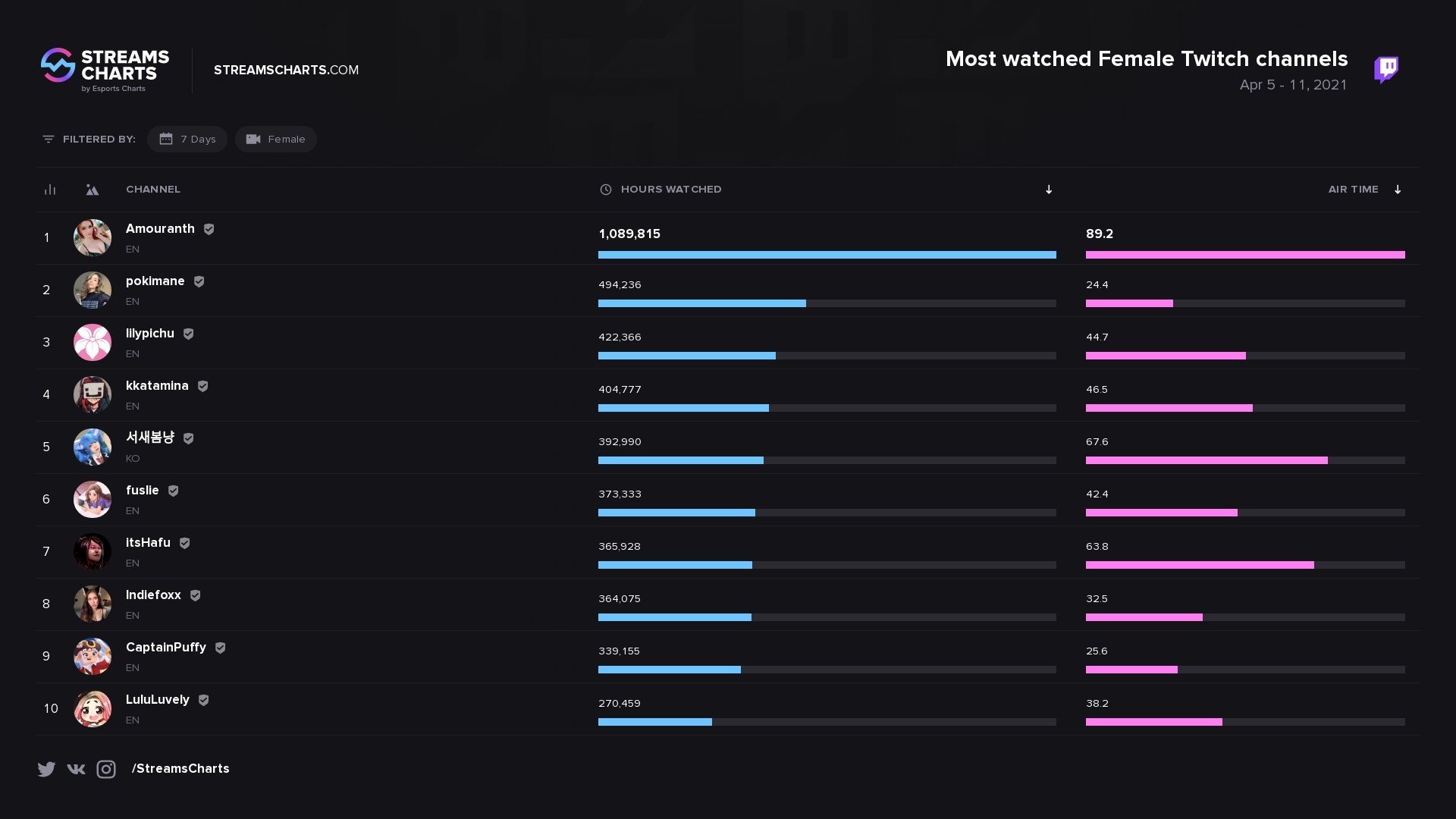The image size is (1456, 819).
Task: Click the Twitch logo icon
Action: tap(1386, 69)
